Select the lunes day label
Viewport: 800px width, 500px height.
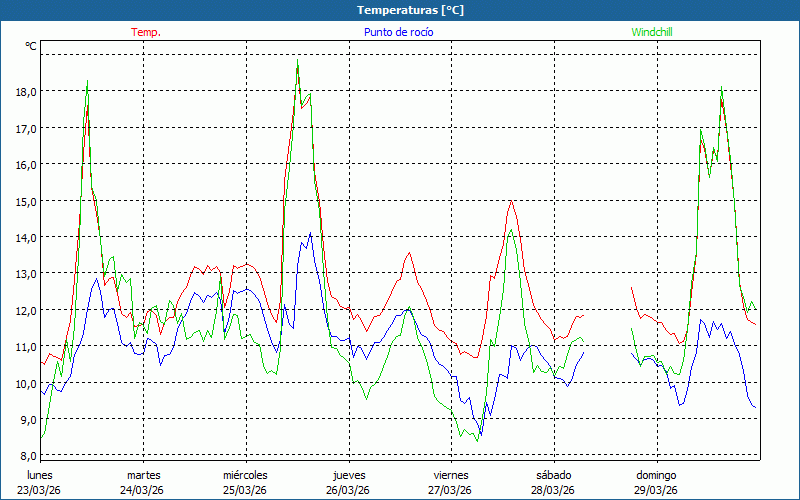click(x=40, y=475)
